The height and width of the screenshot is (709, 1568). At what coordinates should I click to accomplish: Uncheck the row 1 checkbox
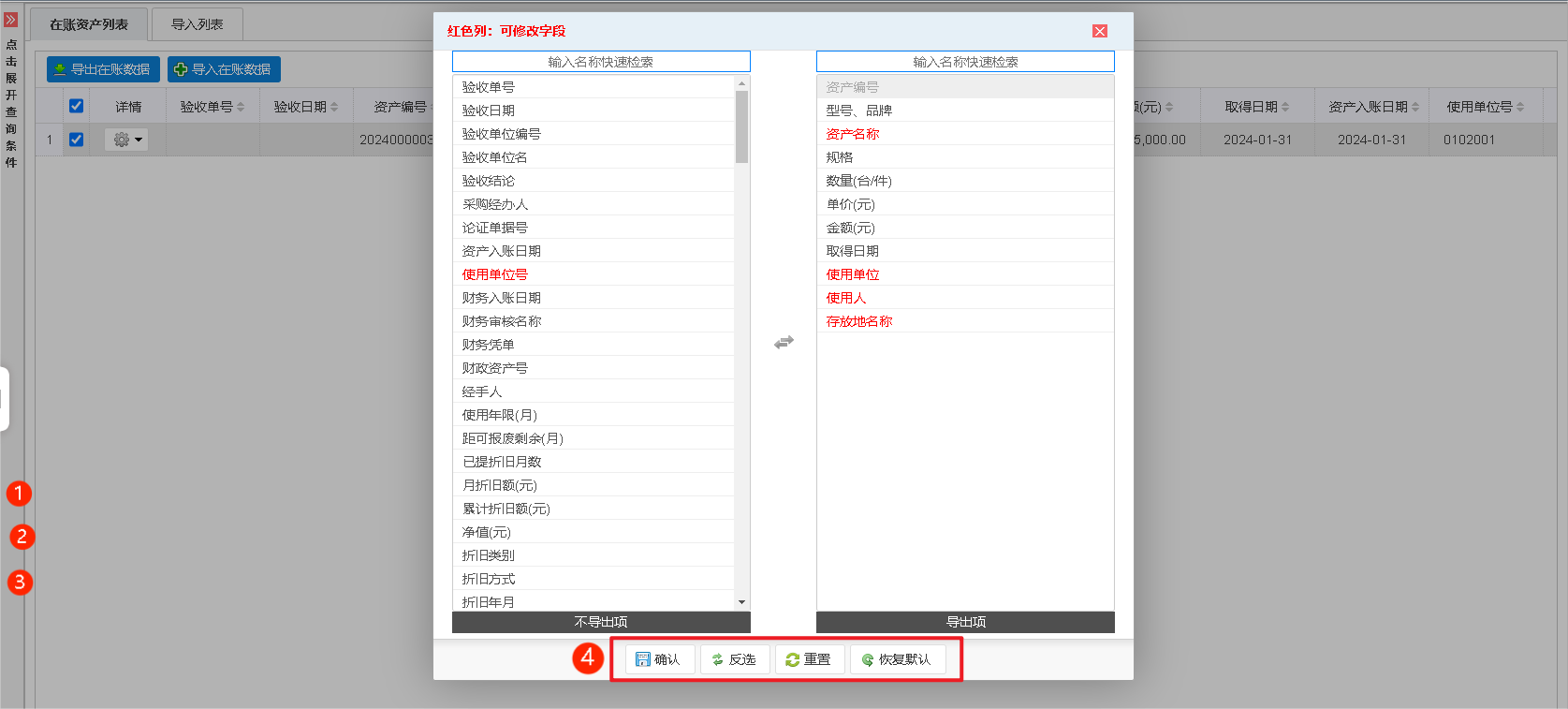[x=77, y=140]
